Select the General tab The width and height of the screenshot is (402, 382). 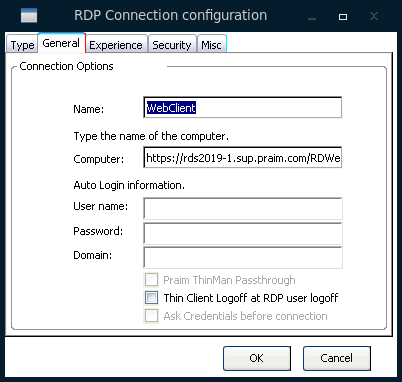tap(61, 43)
